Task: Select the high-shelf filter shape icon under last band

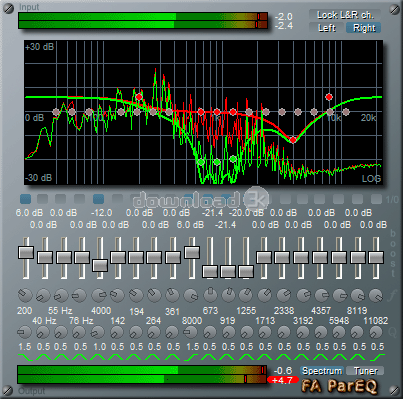Action: pyautogui.click(x=377, y=357)
